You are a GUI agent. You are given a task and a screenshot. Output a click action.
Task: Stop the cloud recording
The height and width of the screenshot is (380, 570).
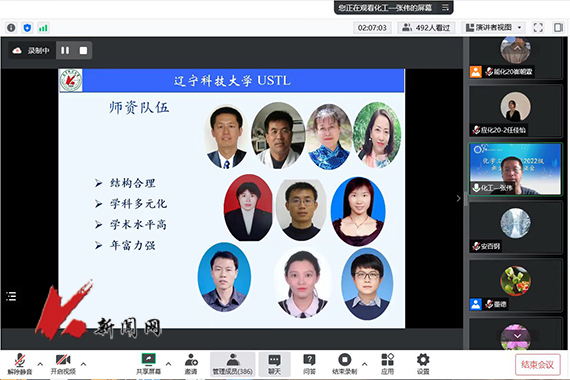pyautogui.click(x=83, y=50)
